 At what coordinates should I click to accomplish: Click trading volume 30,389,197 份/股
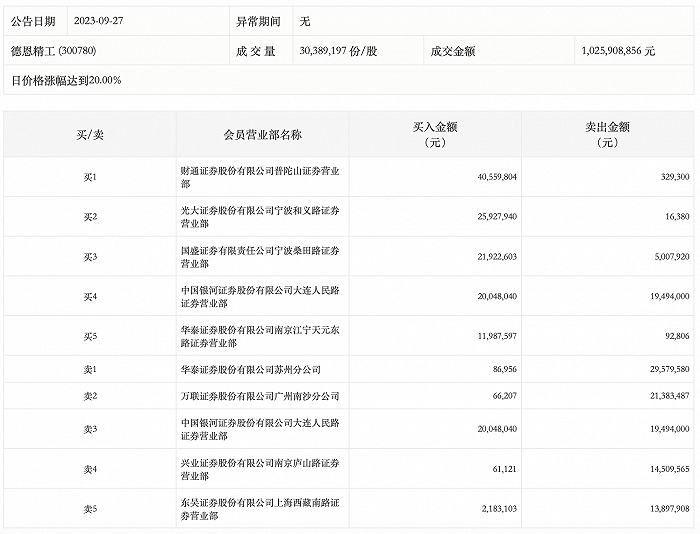338,51
